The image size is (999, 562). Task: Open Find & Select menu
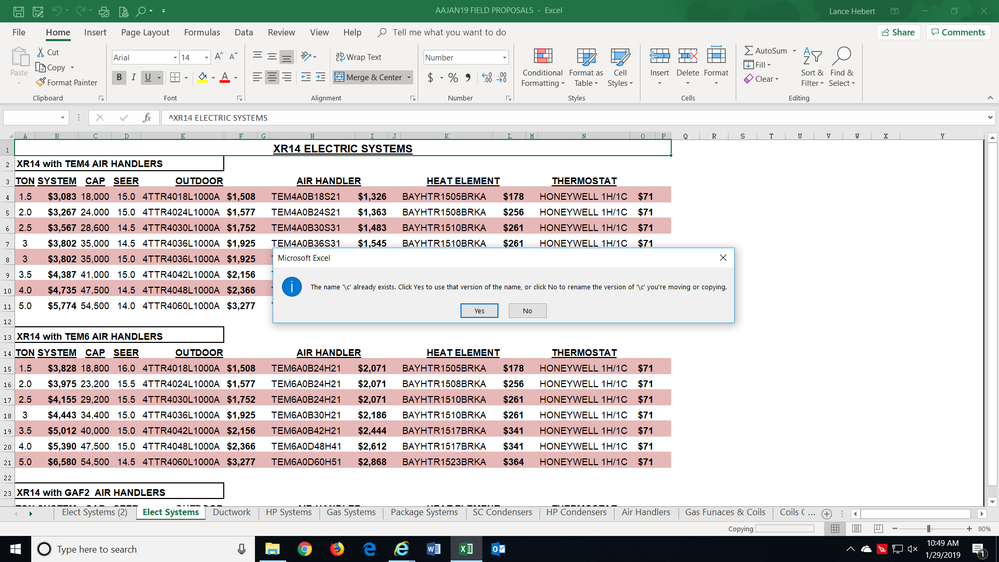[842, 67]
